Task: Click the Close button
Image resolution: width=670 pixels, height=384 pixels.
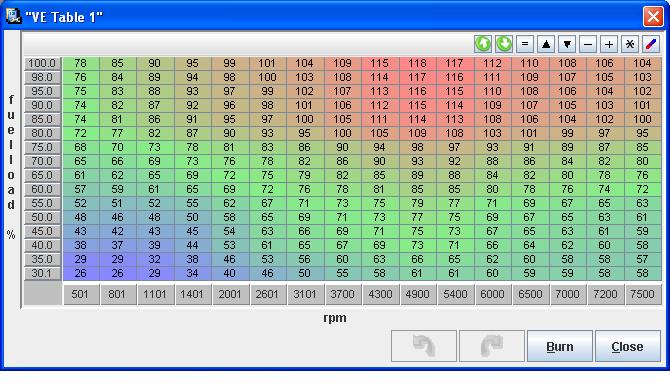Action: coord(628,346)
